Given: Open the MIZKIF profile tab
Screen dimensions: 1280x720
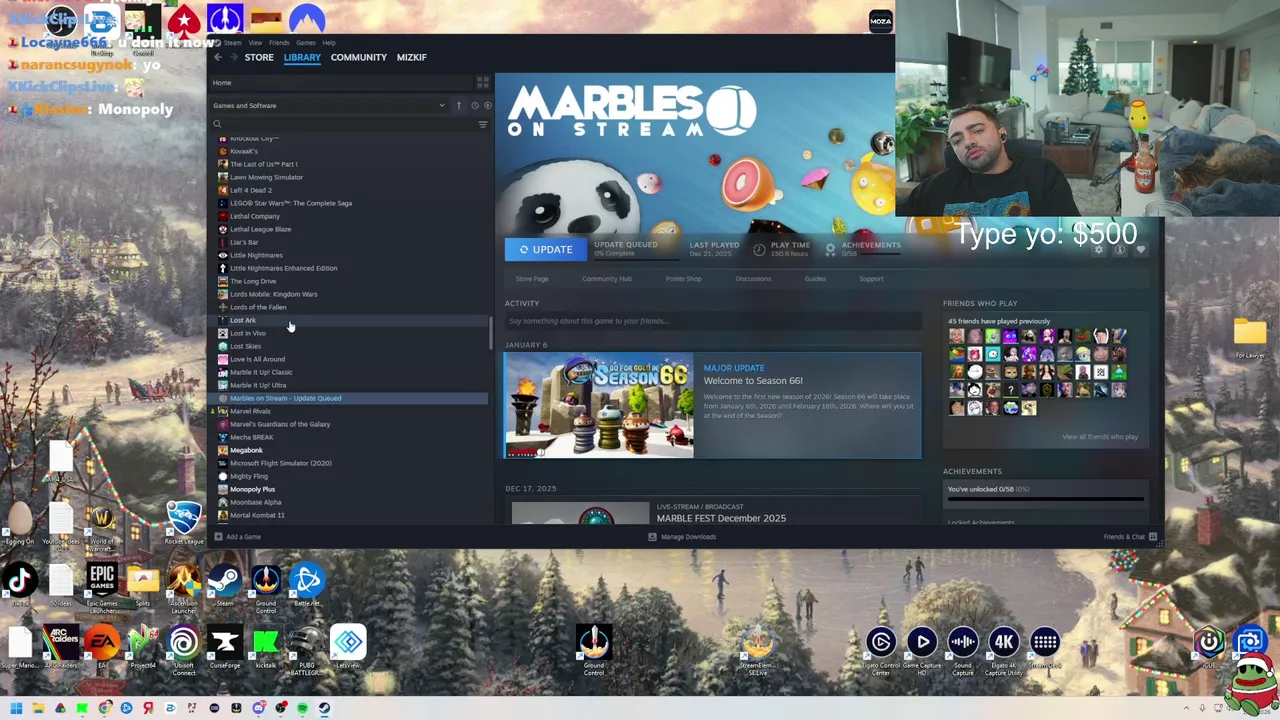Looking at the screenshot, I should pyautogui.click(x=412, y=57).
